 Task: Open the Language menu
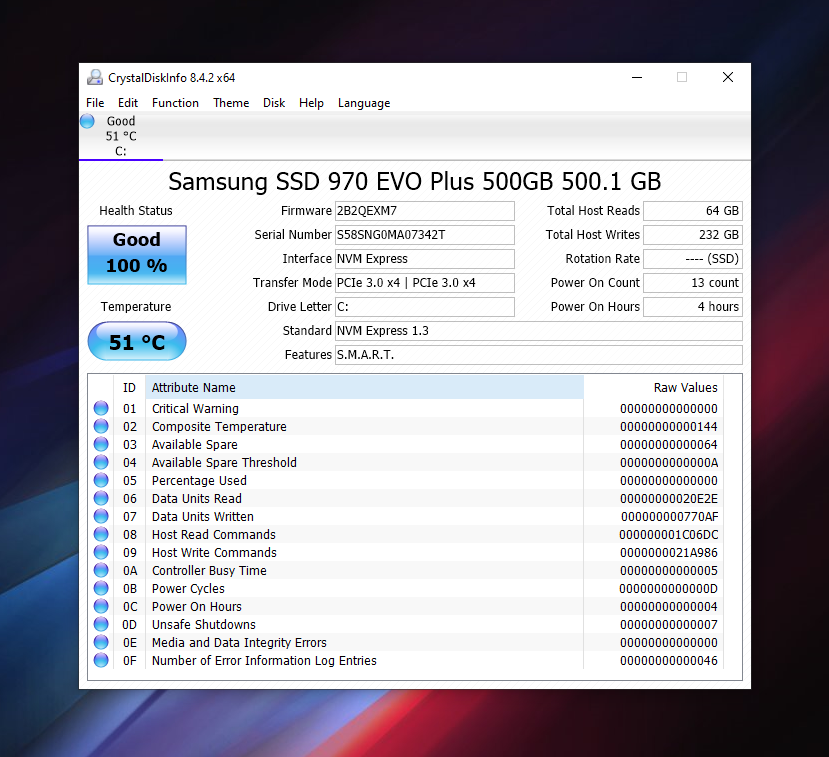pos(364,103)
